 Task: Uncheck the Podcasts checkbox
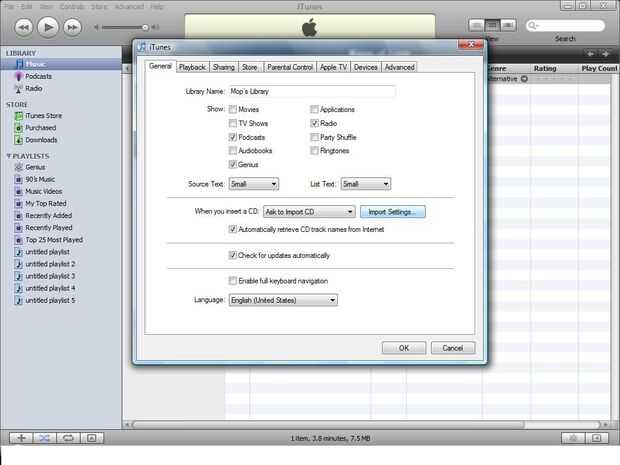coord(233,137)
